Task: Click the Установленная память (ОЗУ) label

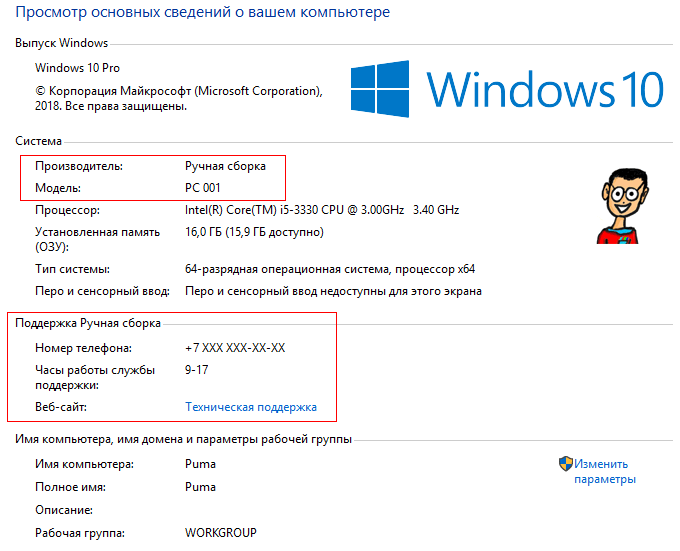Action: pos(97,239)
